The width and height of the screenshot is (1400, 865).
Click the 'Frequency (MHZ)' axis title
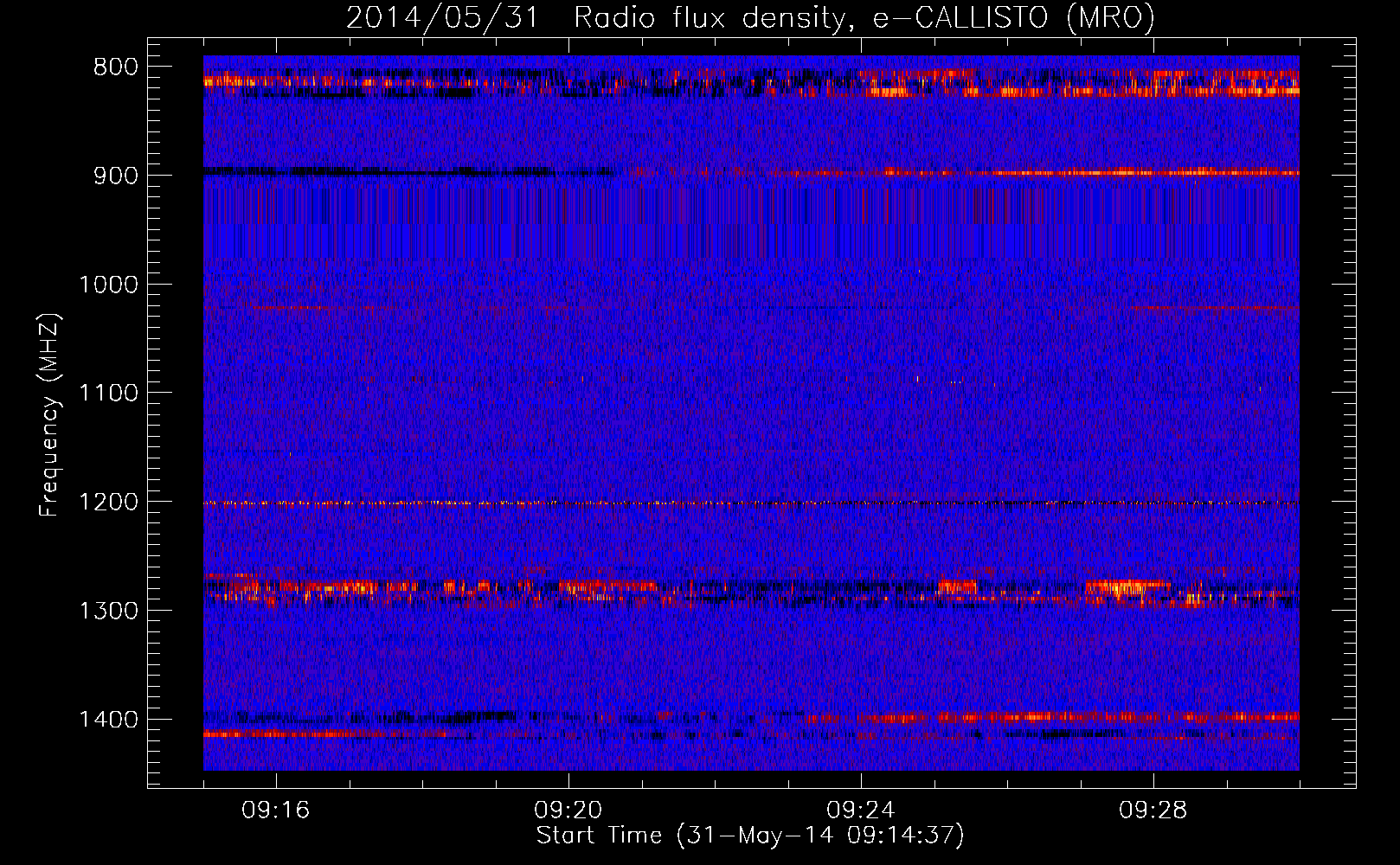(x=49, y=413)
